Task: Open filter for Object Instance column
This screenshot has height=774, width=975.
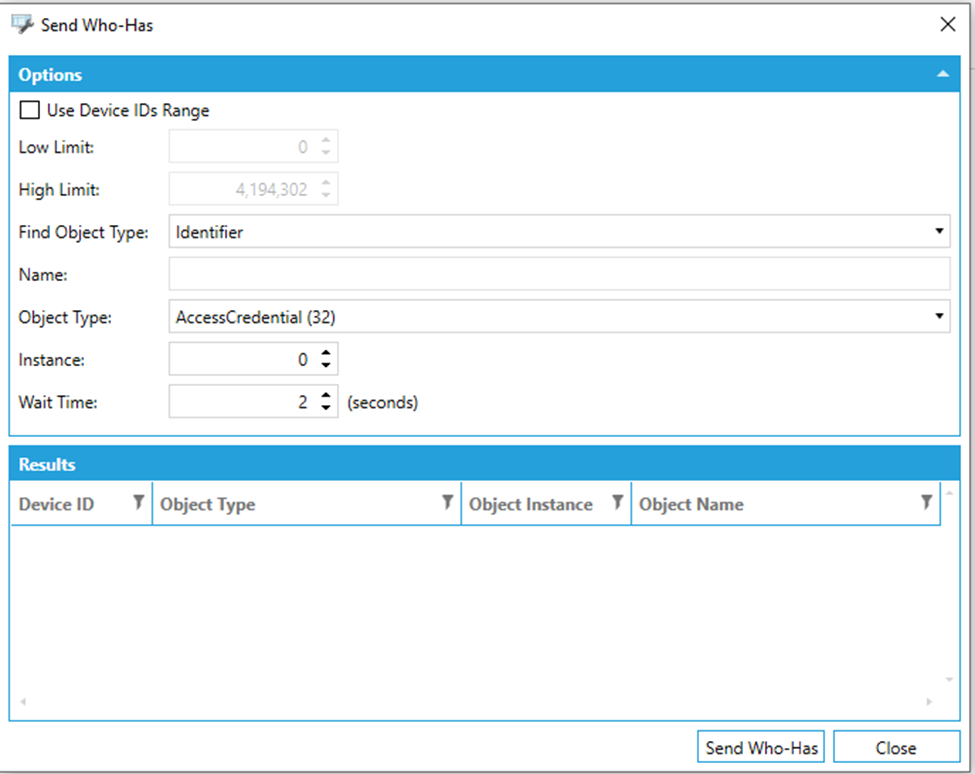Action: (617, 503)
